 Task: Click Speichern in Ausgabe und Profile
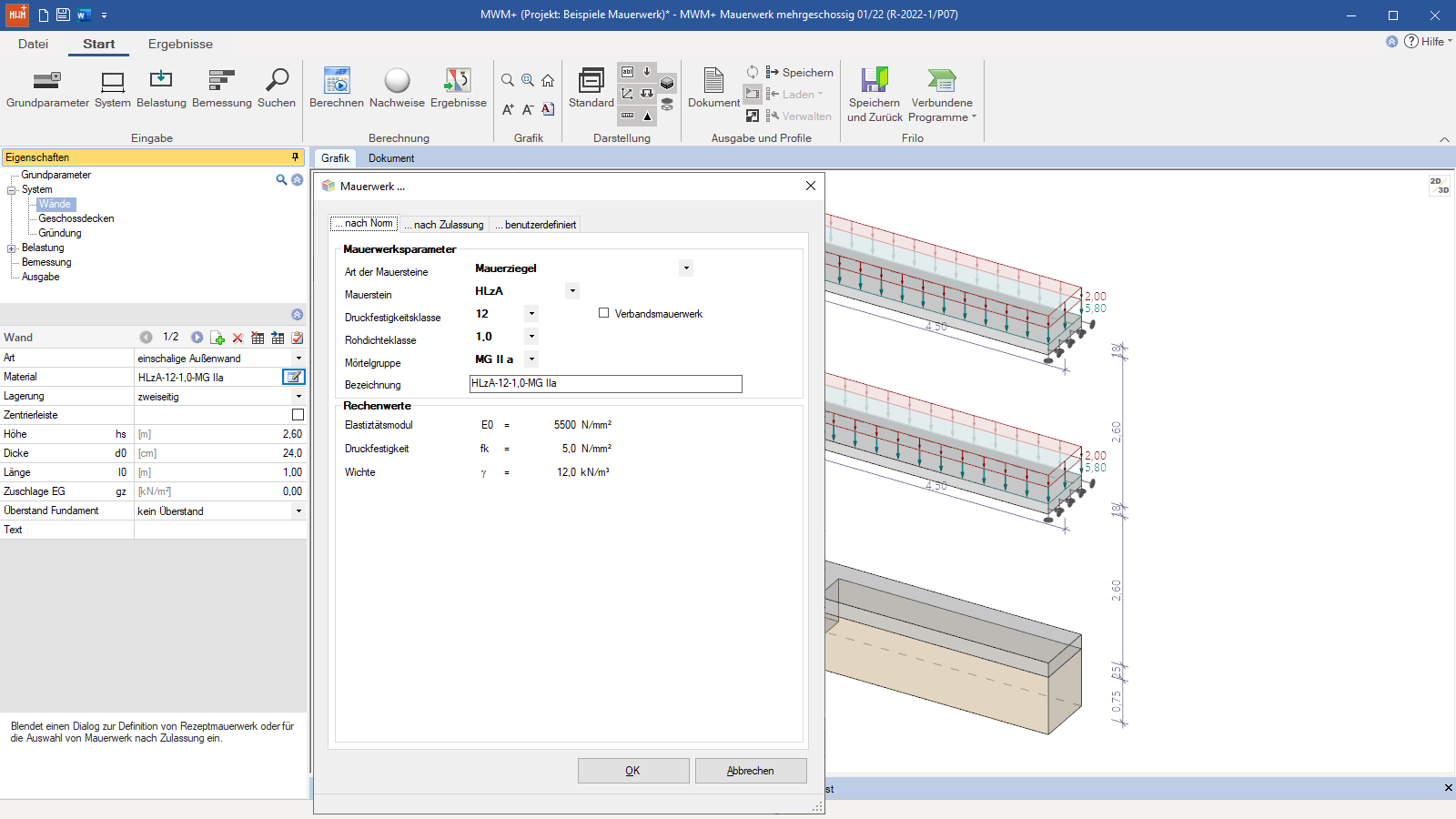[800, 72]
